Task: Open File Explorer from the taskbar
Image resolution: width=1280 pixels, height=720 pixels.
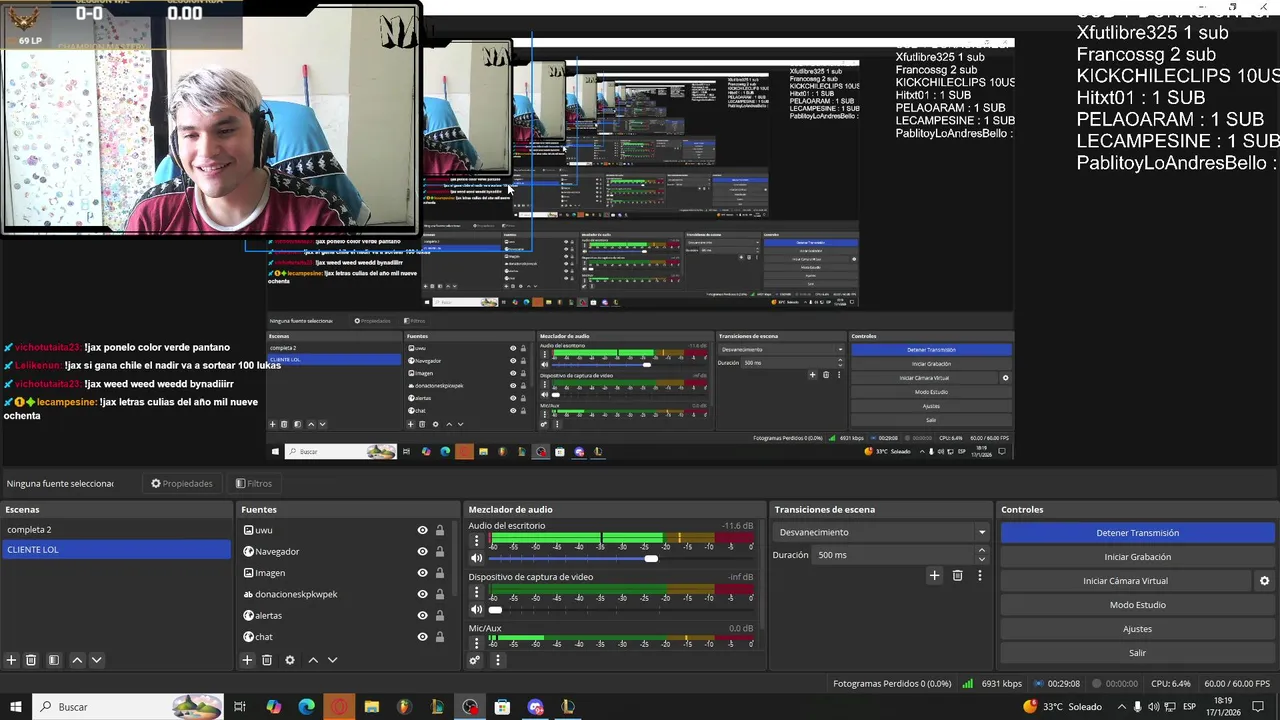Action: click(x=372, y=707)
